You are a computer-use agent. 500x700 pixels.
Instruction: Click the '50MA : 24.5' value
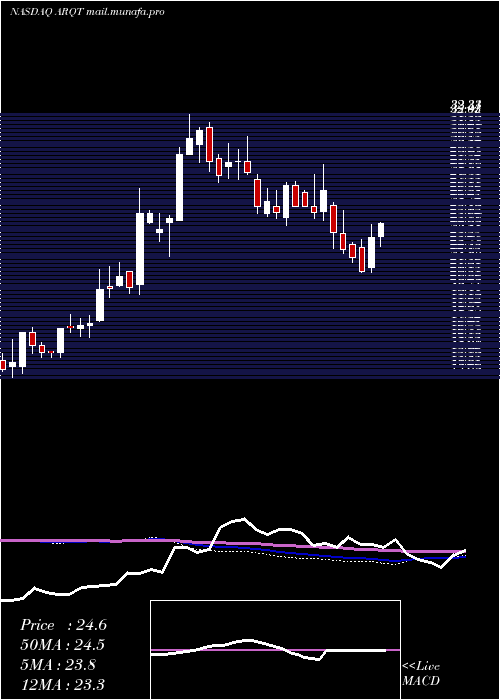point(63,645)
